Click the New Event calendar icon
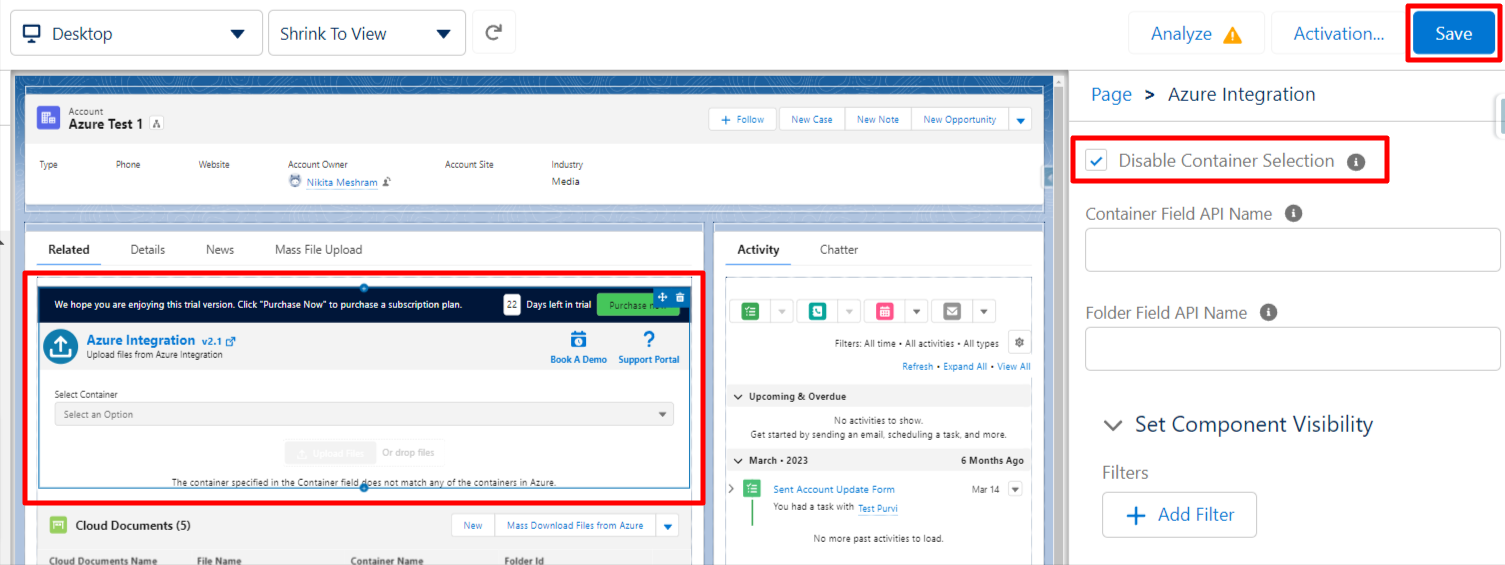This screenshot has height=565, width=1505. point(884,311)
